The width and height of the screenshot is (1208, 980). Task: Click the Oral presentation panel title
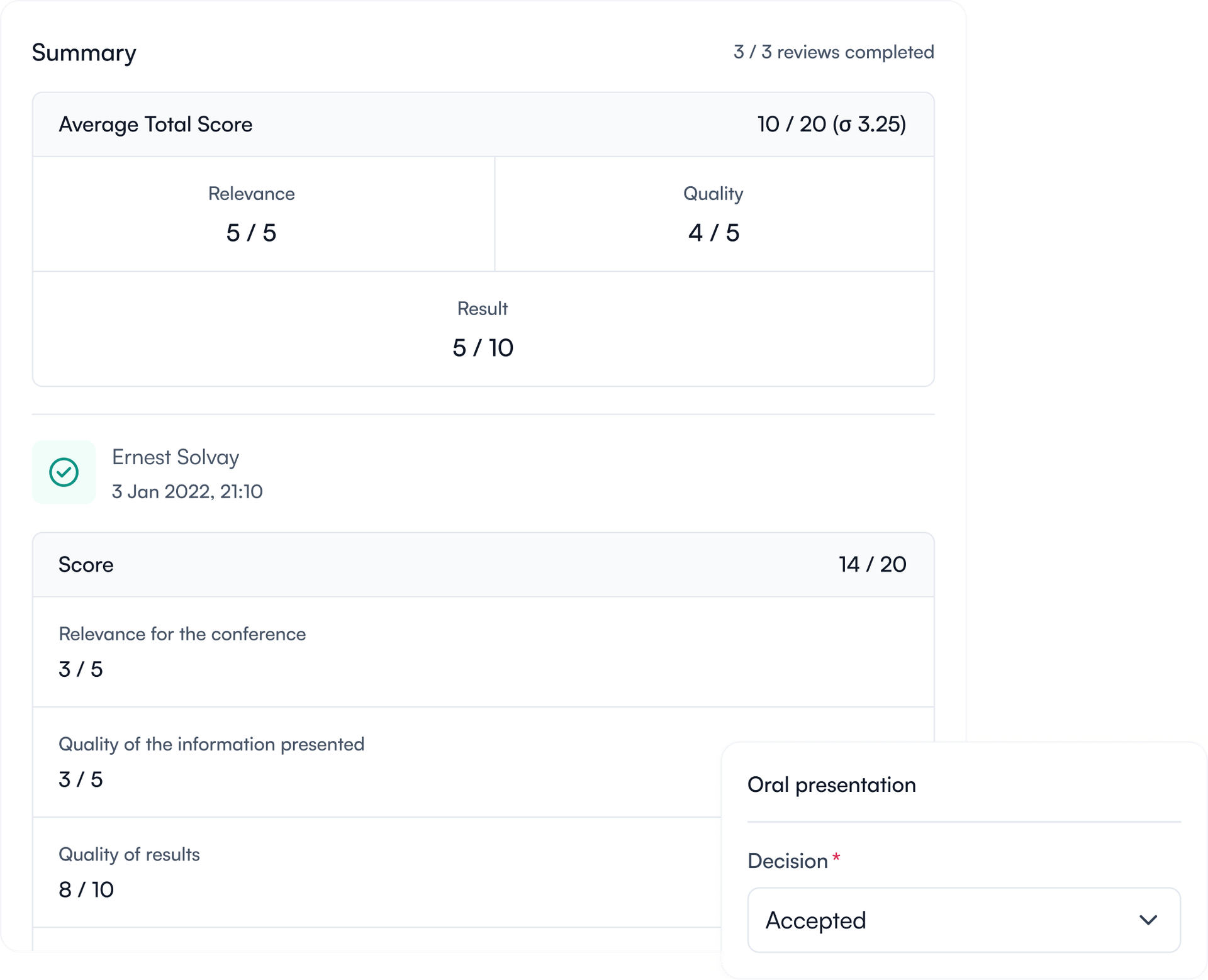click(832, 784)
